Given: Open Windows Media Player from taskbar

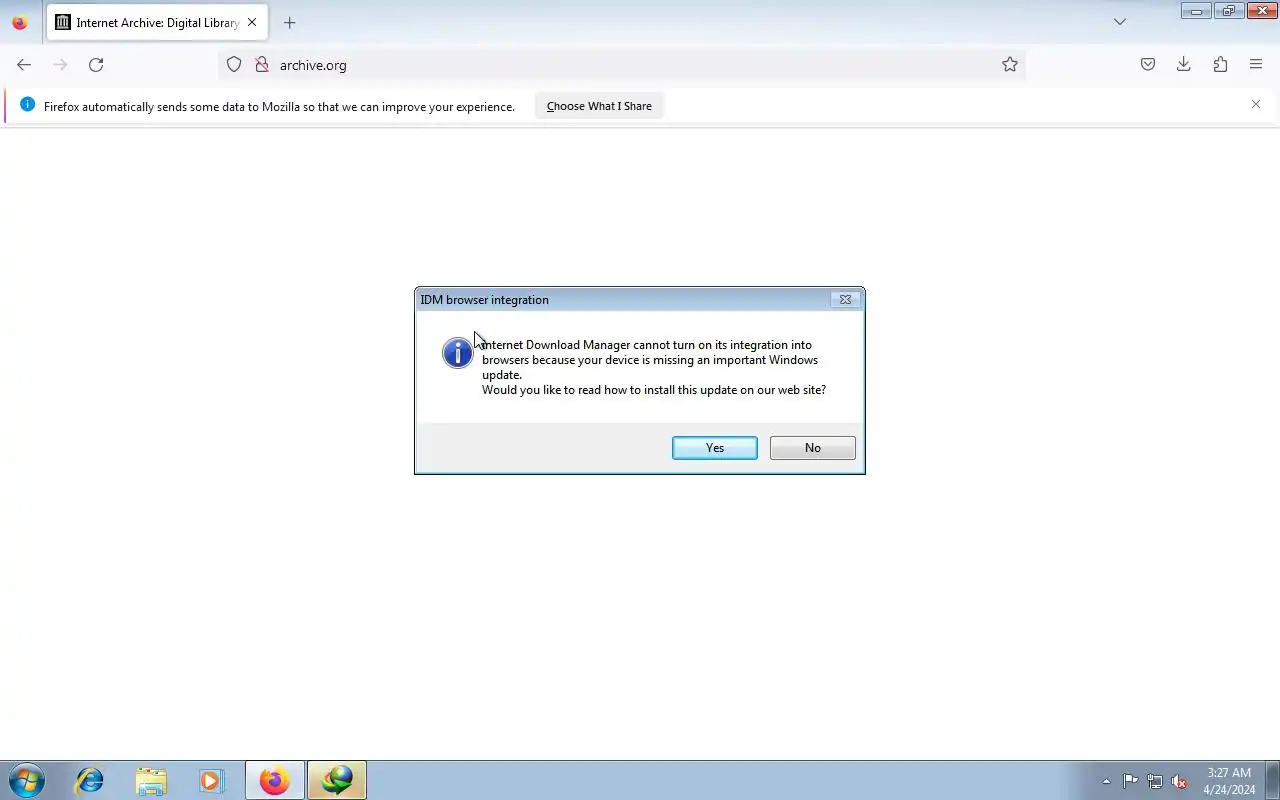Looking at the screenshot, I should (211, 780).
